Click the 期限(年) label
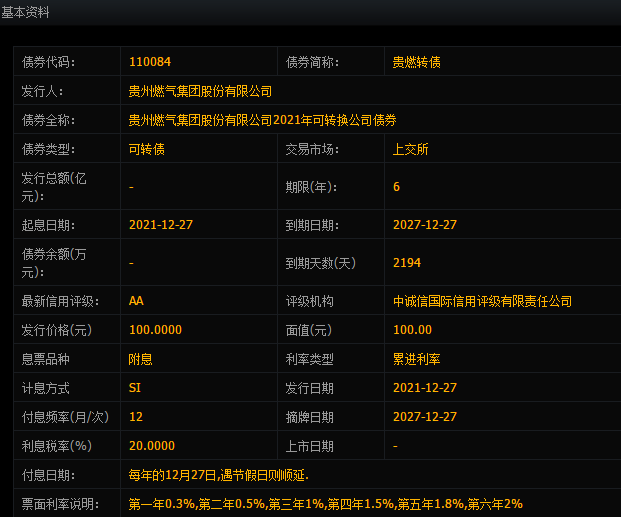 pyautogui.click(x=311, y=187)
